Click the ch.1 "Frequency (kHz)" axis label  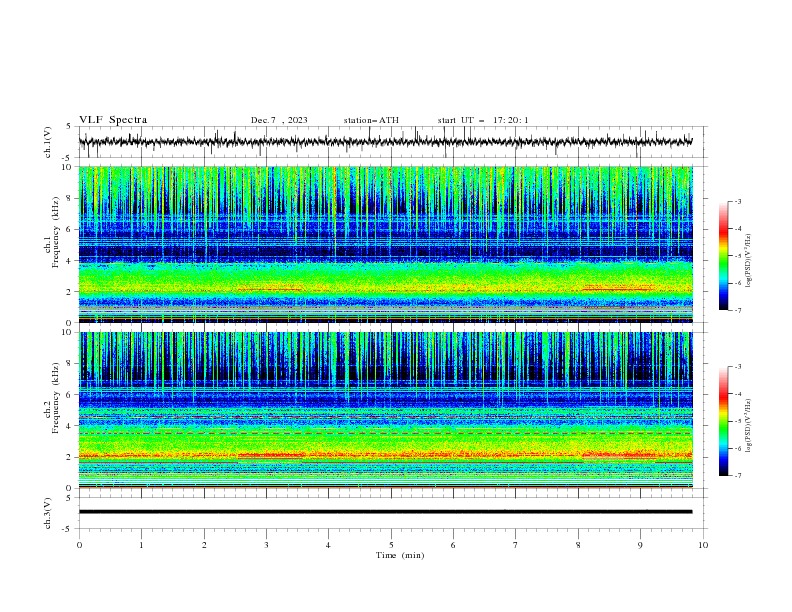coord(55,232)
